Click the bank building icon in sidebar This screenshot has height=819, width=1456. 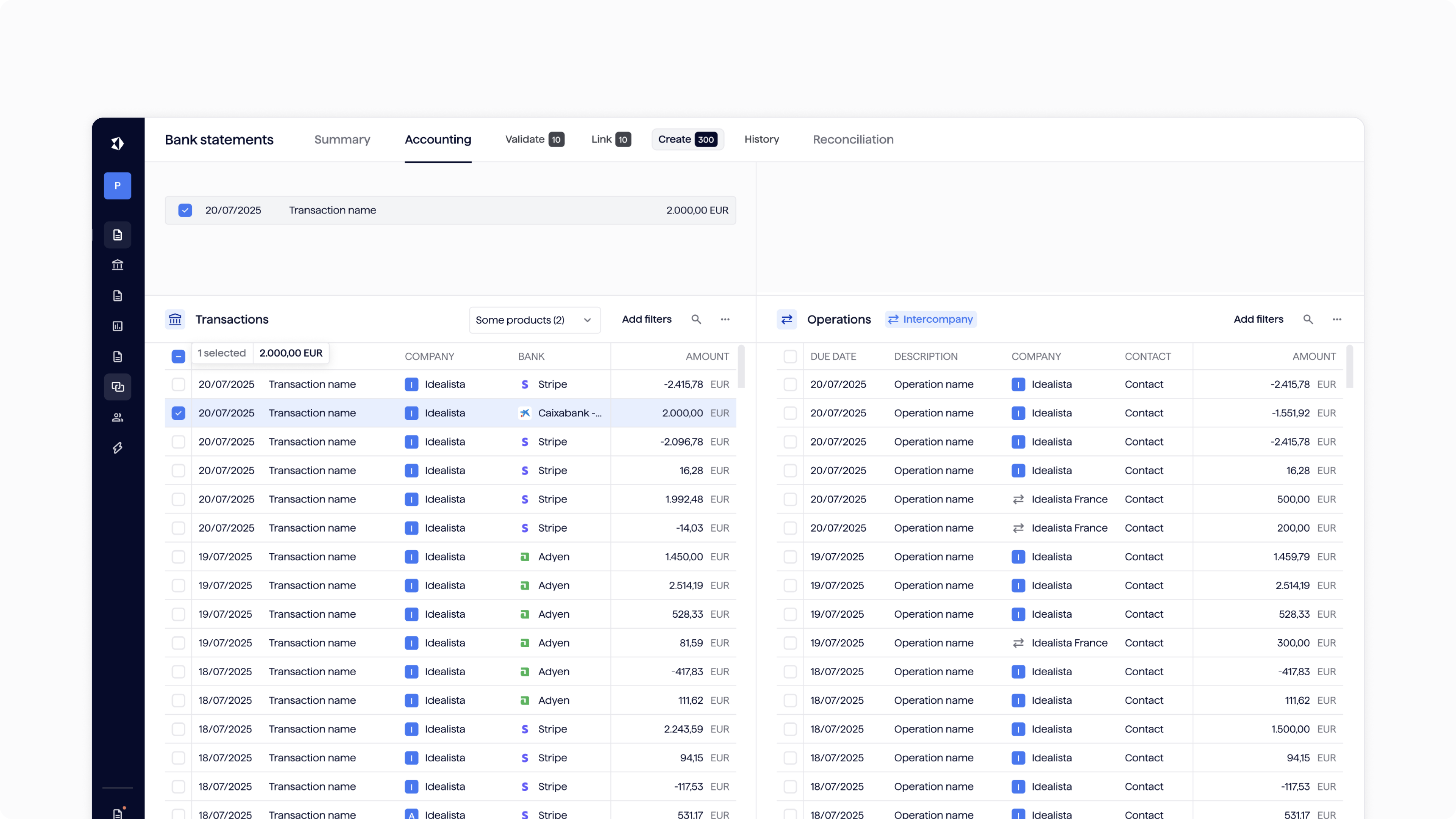[118, 265]
